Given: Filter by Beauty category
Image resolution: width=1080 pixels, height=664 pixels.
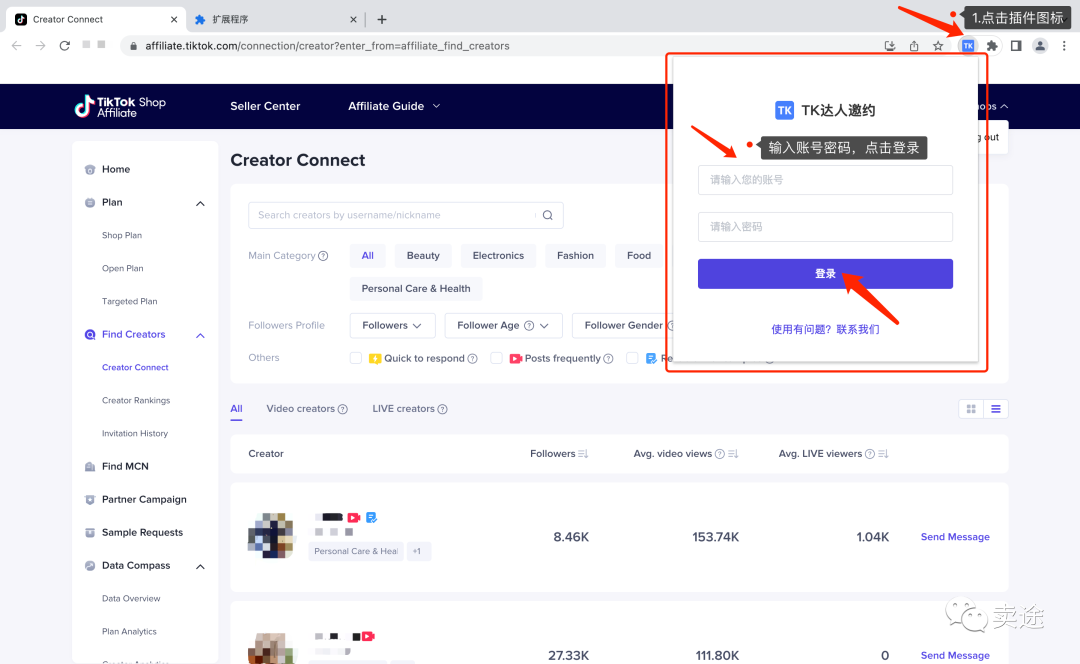Looking at the screenshot, I should (423, 256).
